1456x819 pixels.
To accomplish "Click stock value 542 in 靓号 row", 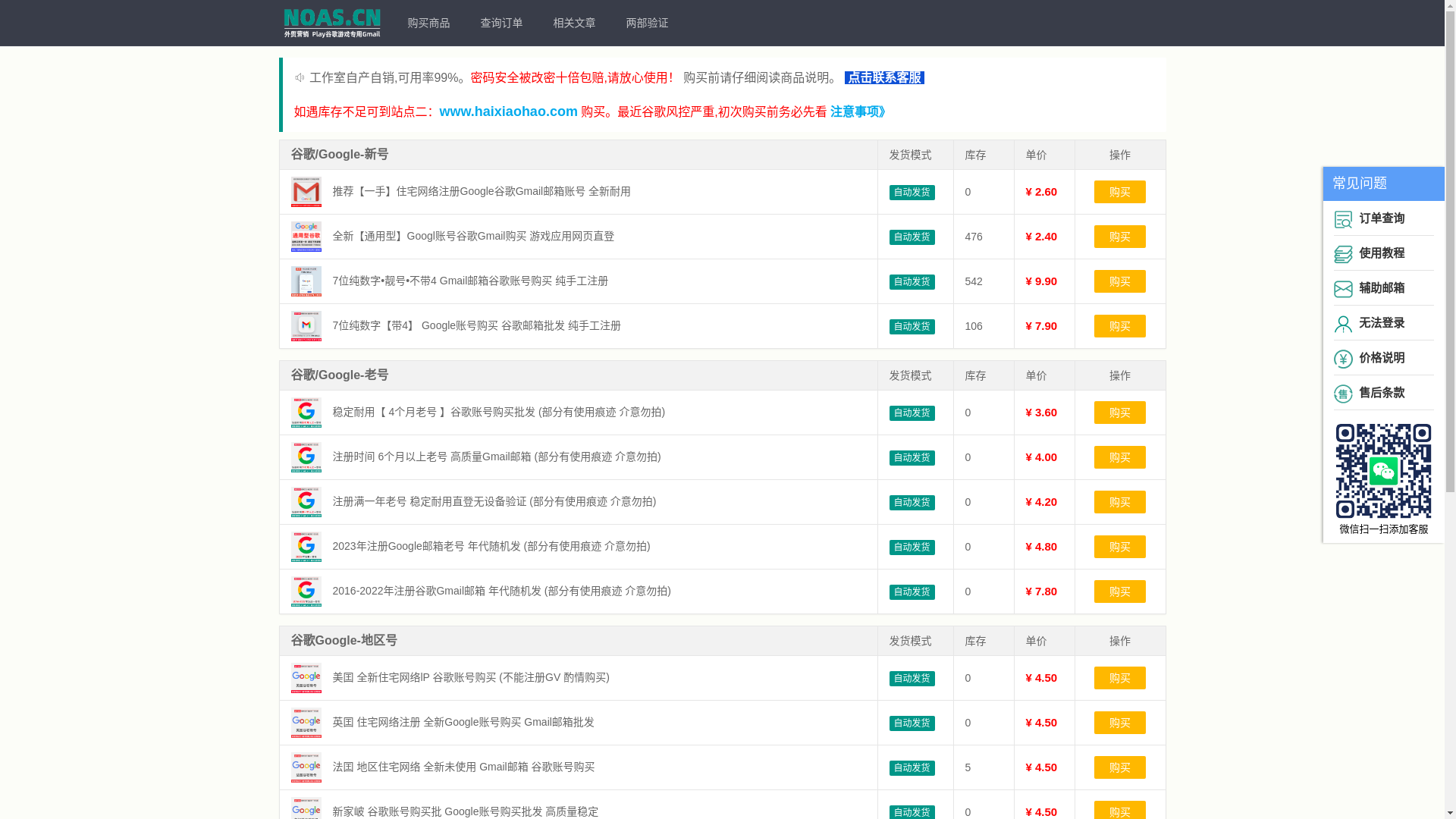I will pos(974,281).
